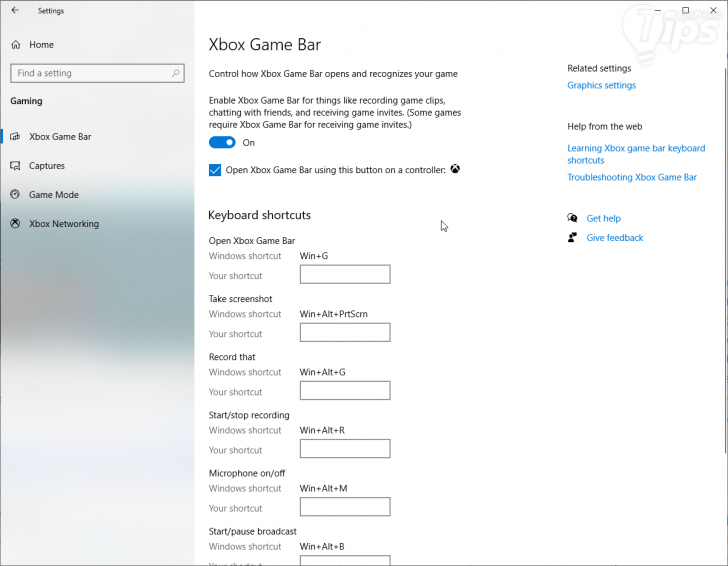Click the Get help chat icon
The height and width of the screenshot is (566, 728).
pos(572,218)
